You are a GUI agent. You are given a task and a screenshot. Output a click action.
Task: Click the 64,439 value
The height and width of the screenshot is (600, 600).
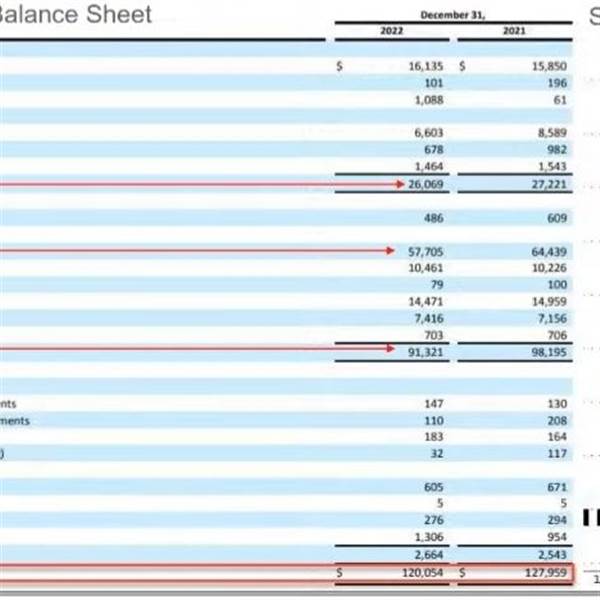549,252
